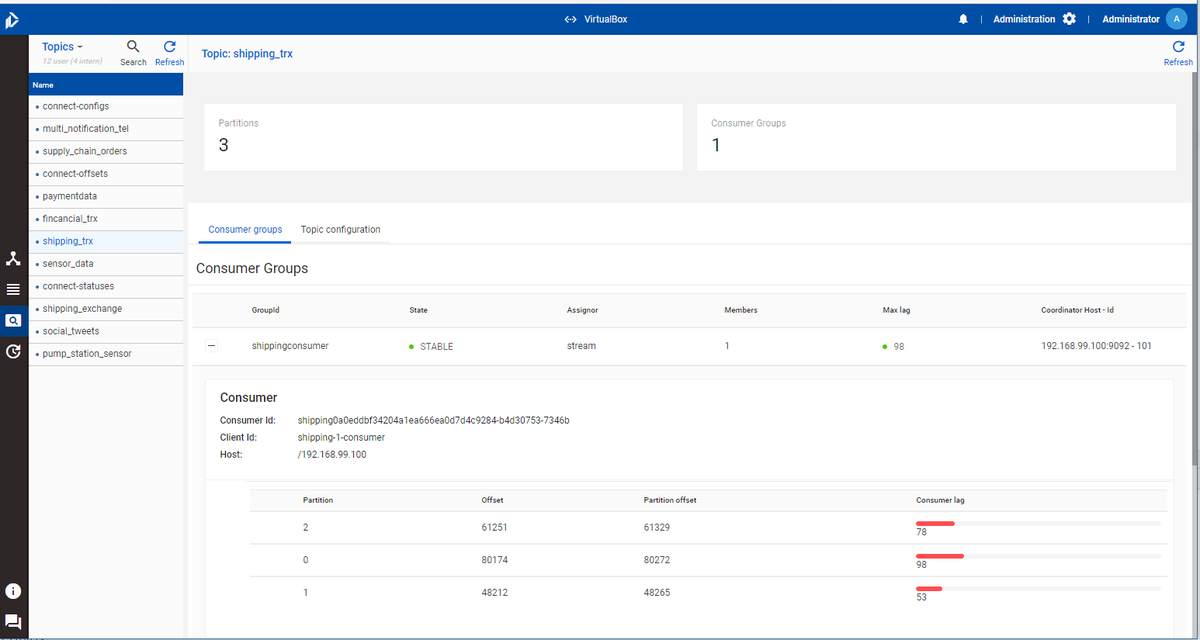Click the Administrator avatar circle

click(x=1175, y=19)
